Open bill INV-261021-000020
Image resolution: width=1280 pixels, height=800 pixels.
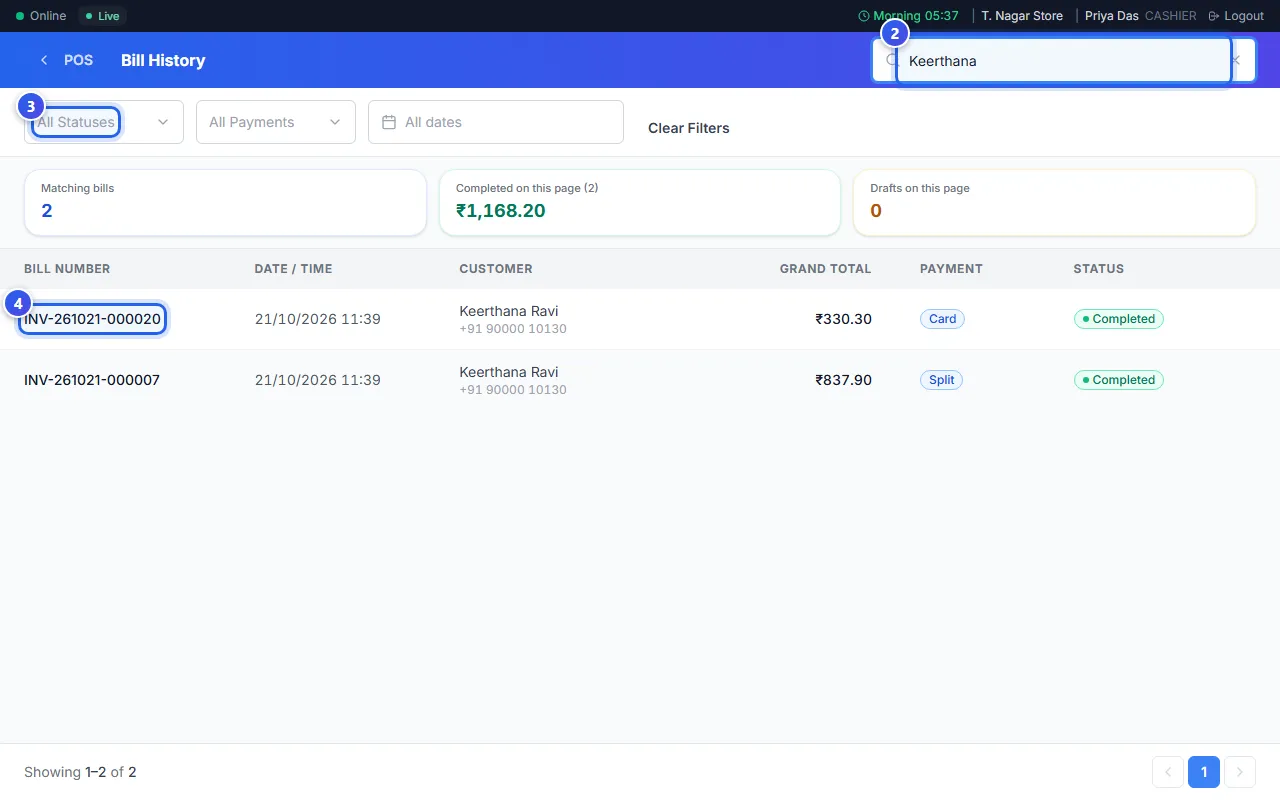tap(92, 319)
